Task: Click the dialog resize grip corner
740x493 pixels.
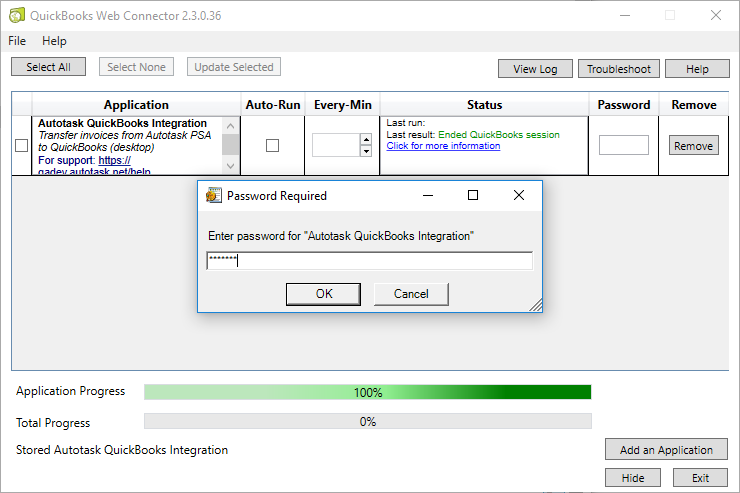Action: [x=536, y=305]
